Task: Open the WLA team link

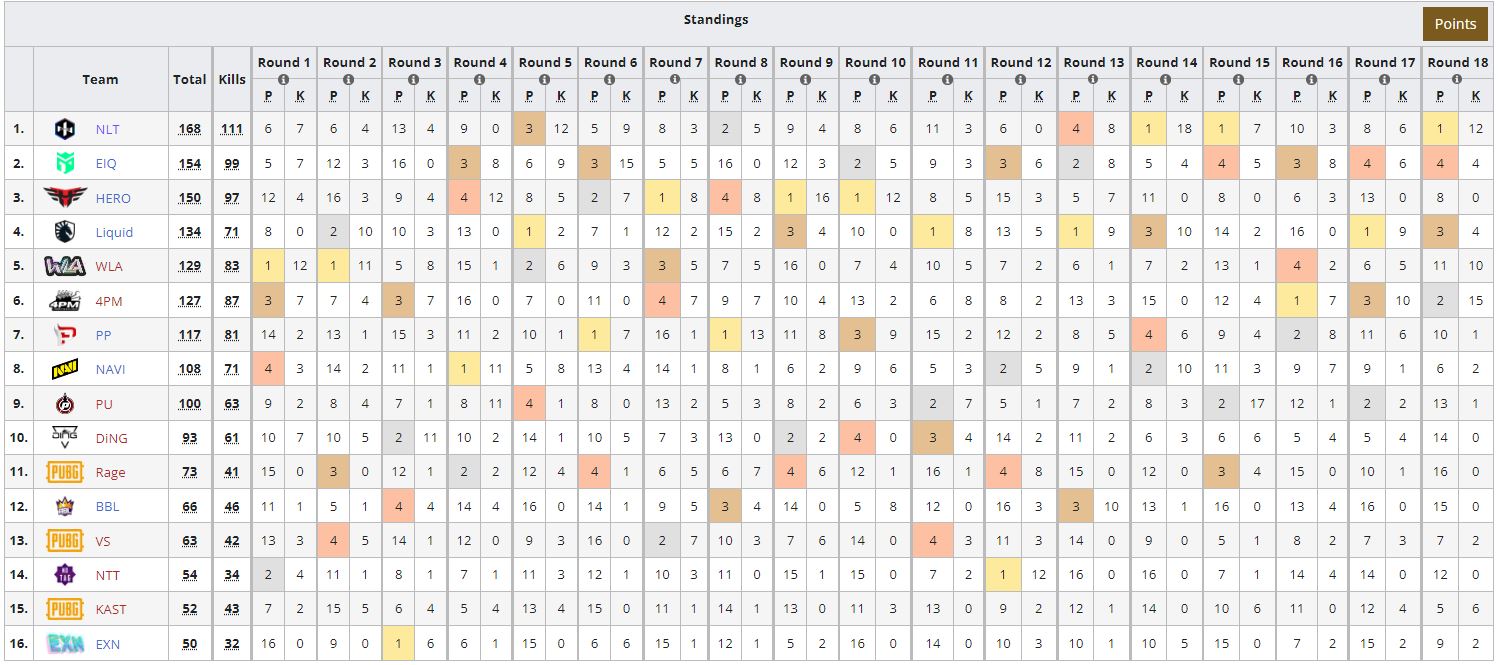Action: 108,267
